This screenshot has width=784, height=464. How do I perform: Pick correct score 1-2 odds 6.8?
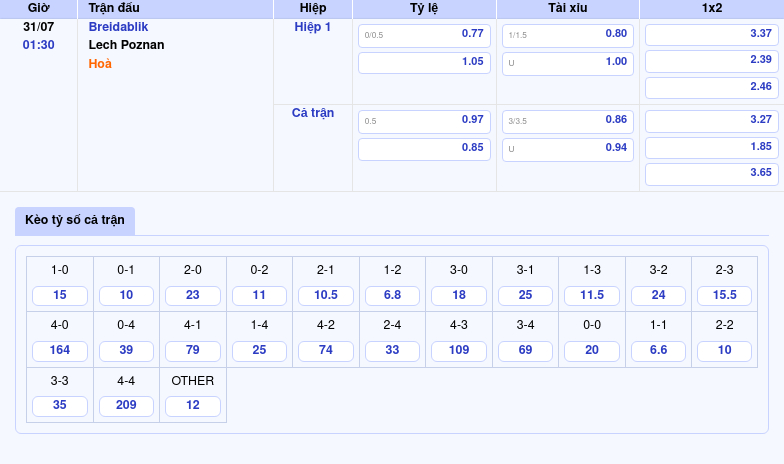[392, 295]
